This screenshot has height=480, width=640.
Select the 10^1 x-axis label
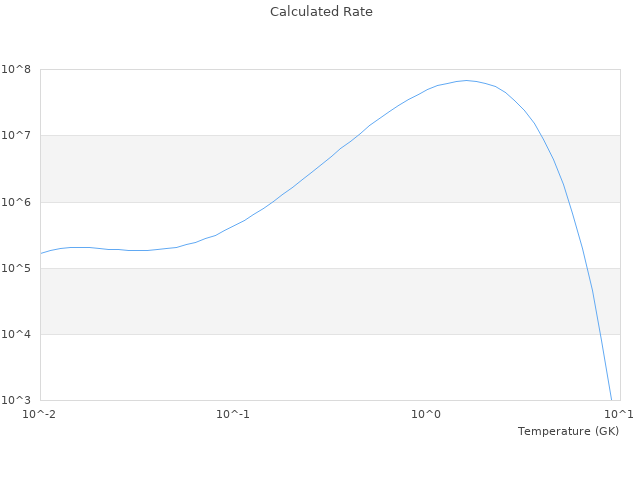619,414
